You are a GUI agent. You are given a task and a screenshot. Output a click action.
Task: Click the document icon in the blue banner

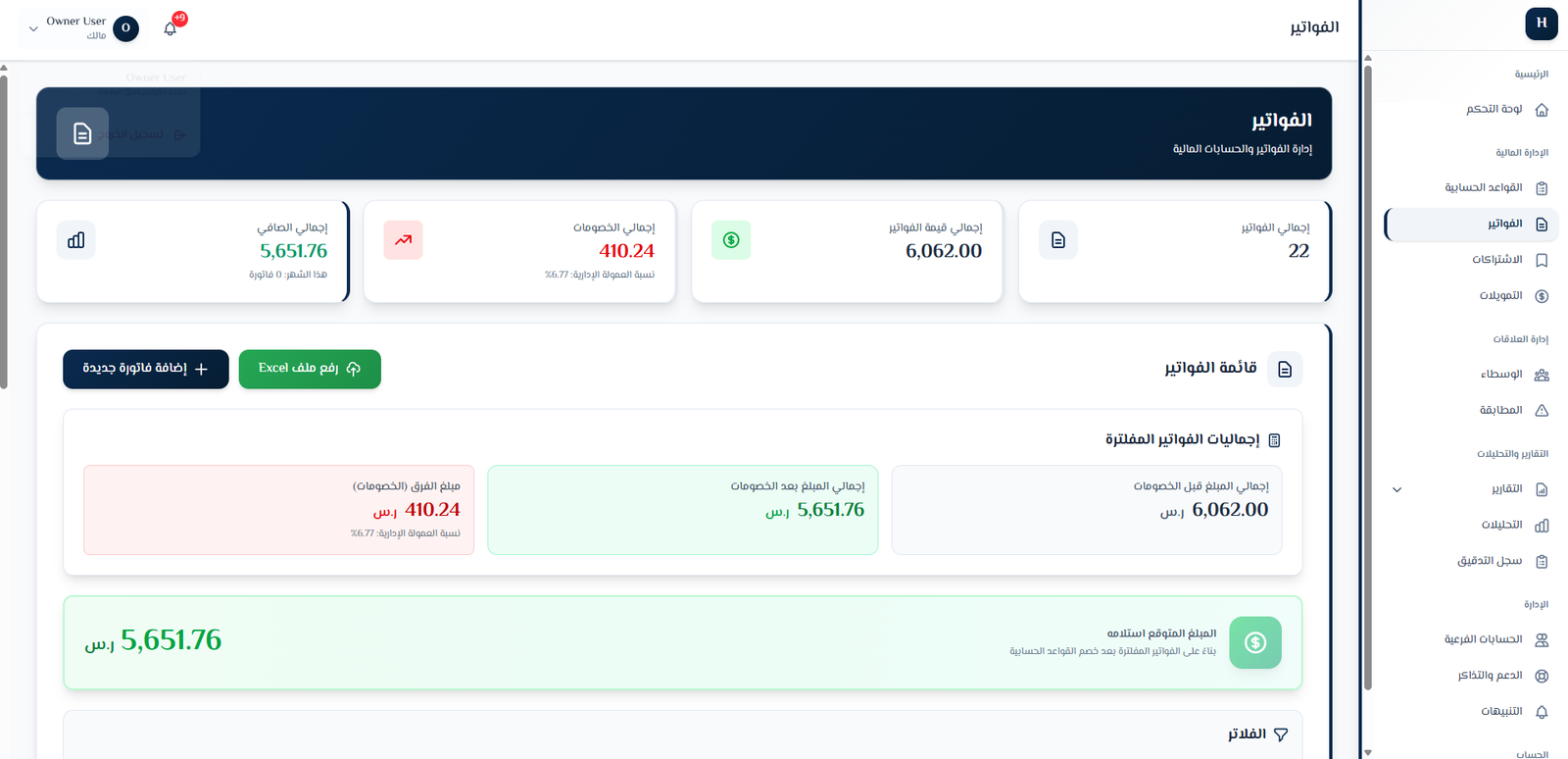pos(82,133)
